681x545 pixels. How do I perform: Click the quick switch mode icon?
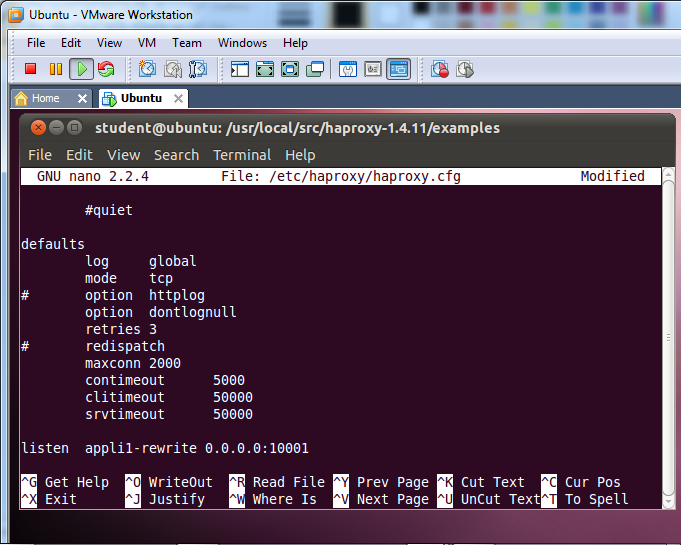pos(265,69)
